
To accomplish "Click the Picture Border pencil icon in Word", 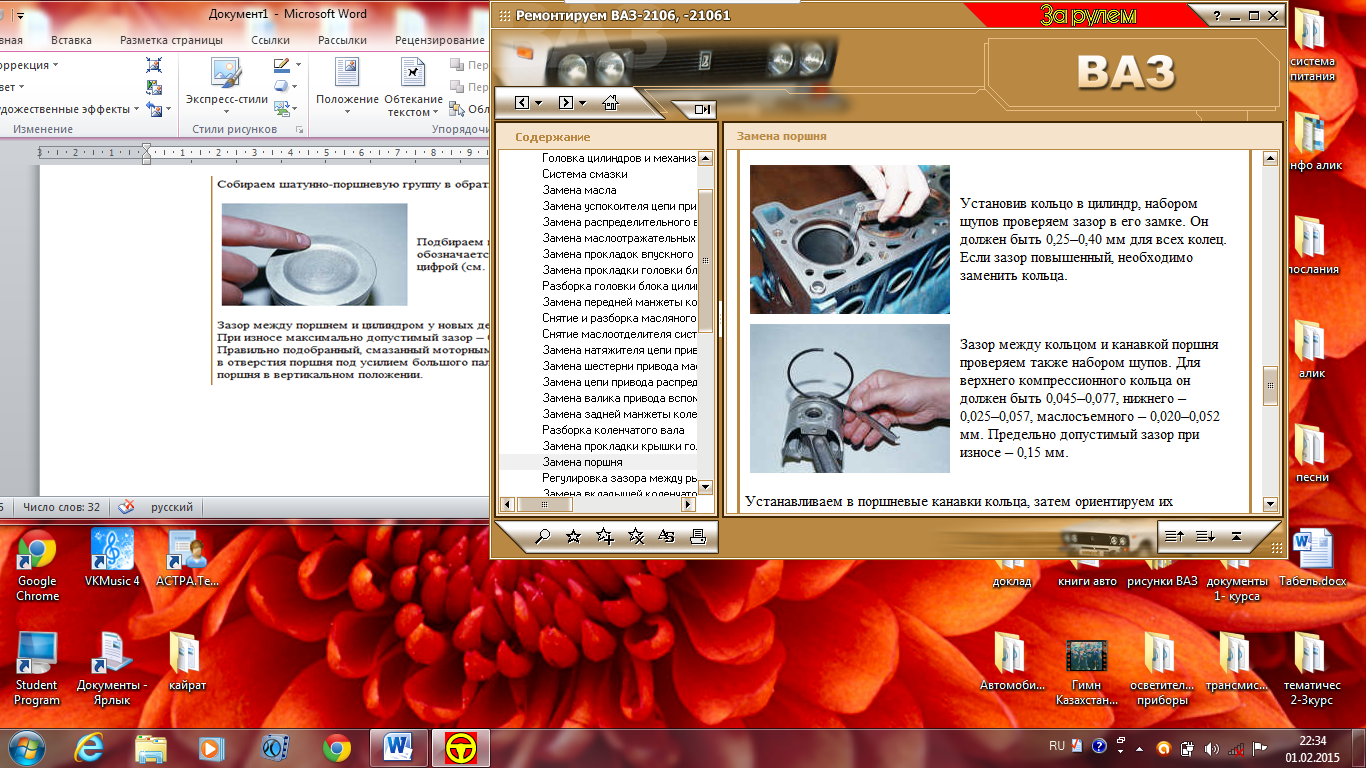I will (x=281, y=65).
